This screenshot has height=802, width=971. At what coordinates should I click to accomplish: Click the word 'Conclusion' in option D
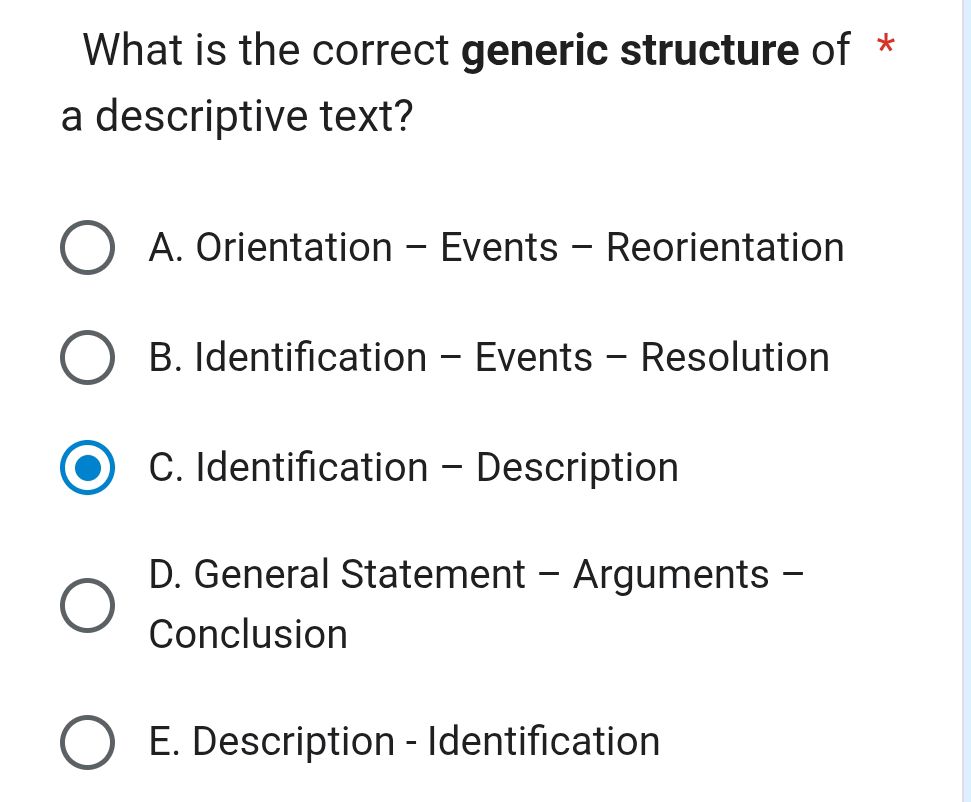tap(247, 634)
